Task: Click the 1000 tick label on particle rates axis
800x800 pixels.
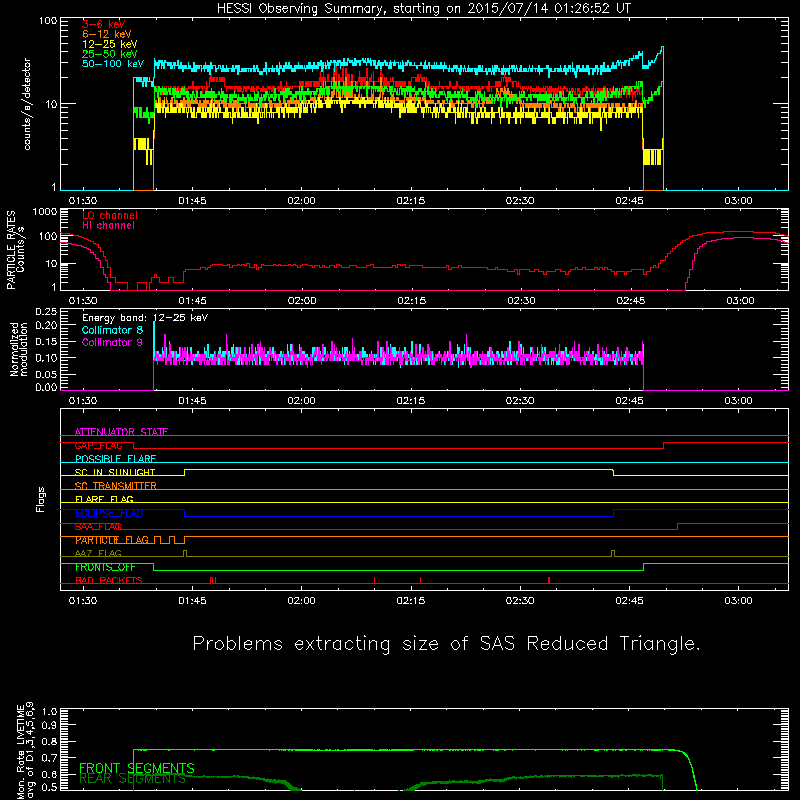Action: (x=44, y=212)
